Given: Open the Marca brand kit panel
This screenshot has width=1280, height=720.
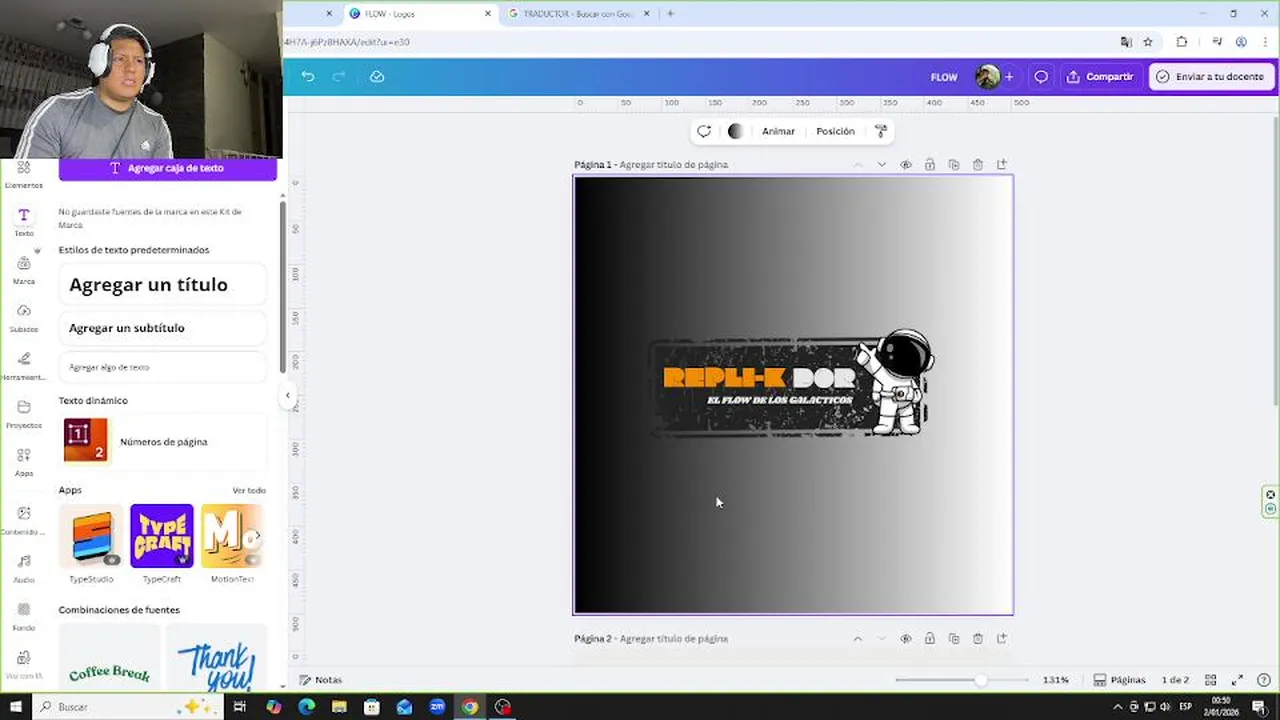Looking at the screenshot, I should 24,270.
